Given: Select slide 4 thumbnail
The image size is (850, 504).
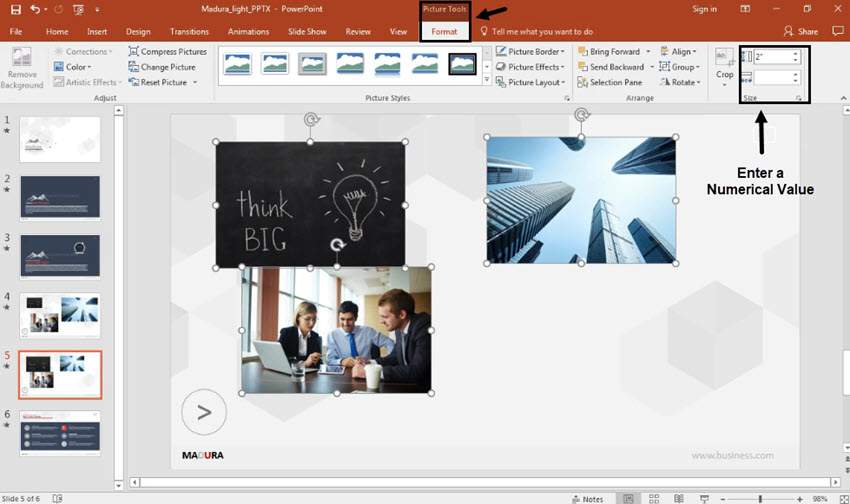Looking at the screenshot, I should pos(60,315).
